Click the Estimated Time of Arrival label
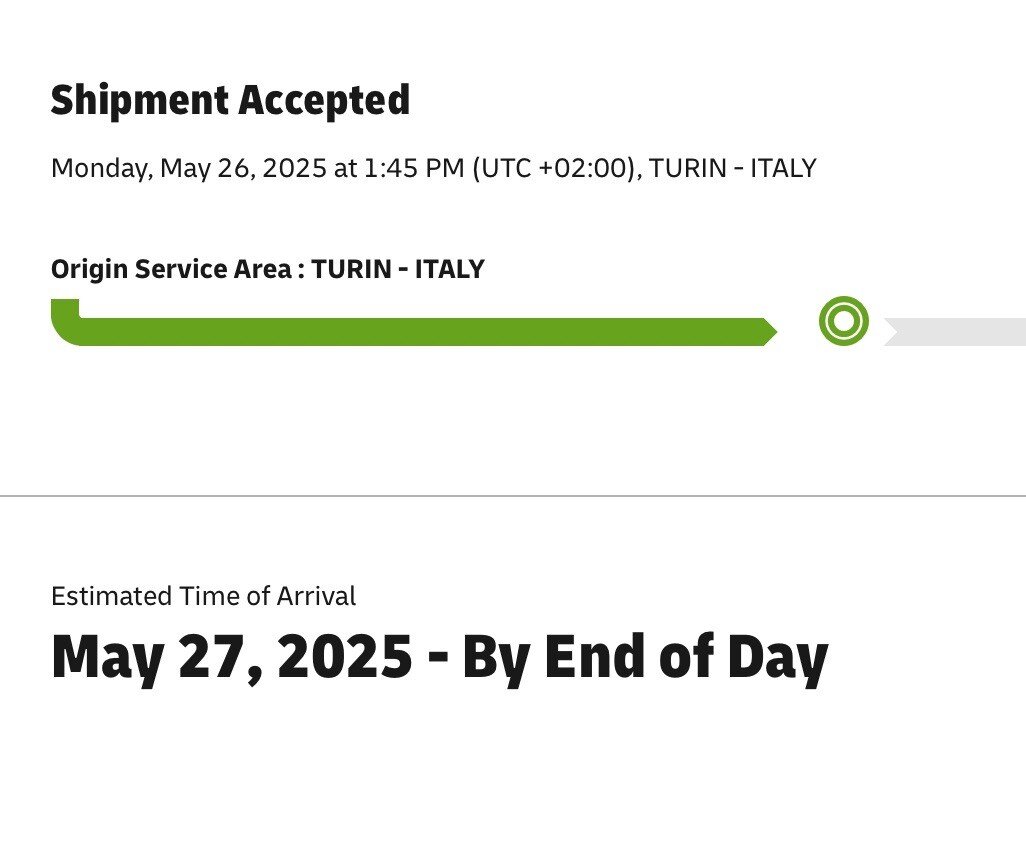 coord(203,597)
